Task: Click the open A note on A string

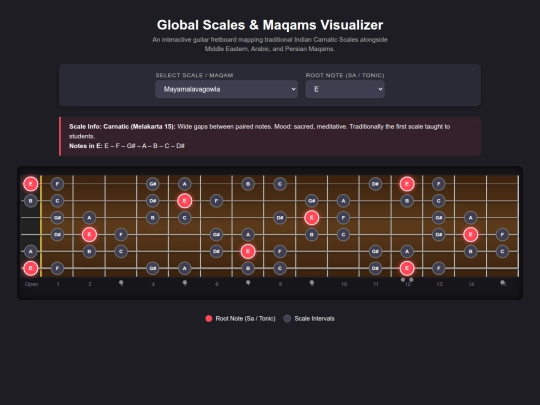Action: pos(30,251)
